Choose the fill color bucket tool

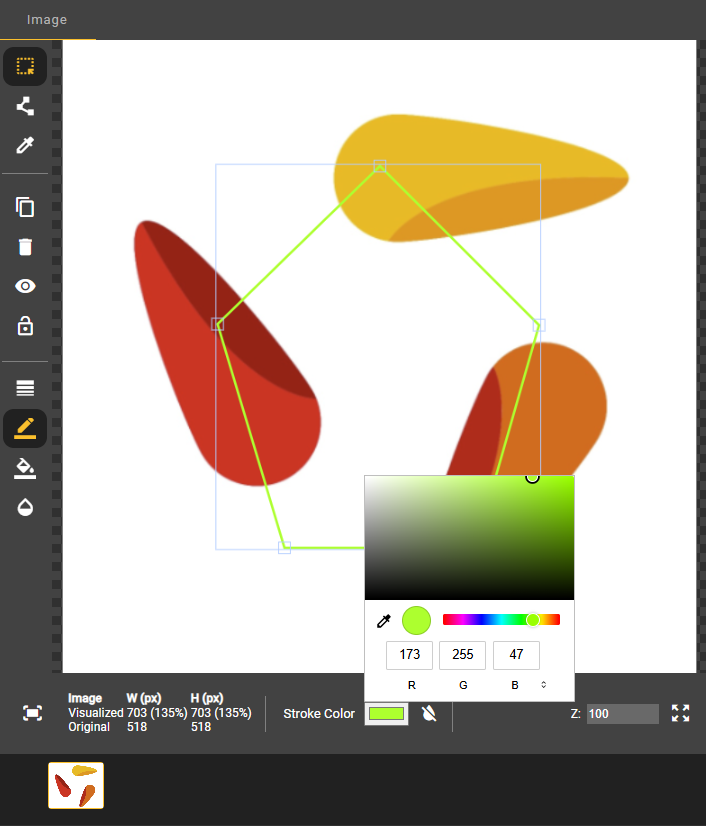coord(25,468)
